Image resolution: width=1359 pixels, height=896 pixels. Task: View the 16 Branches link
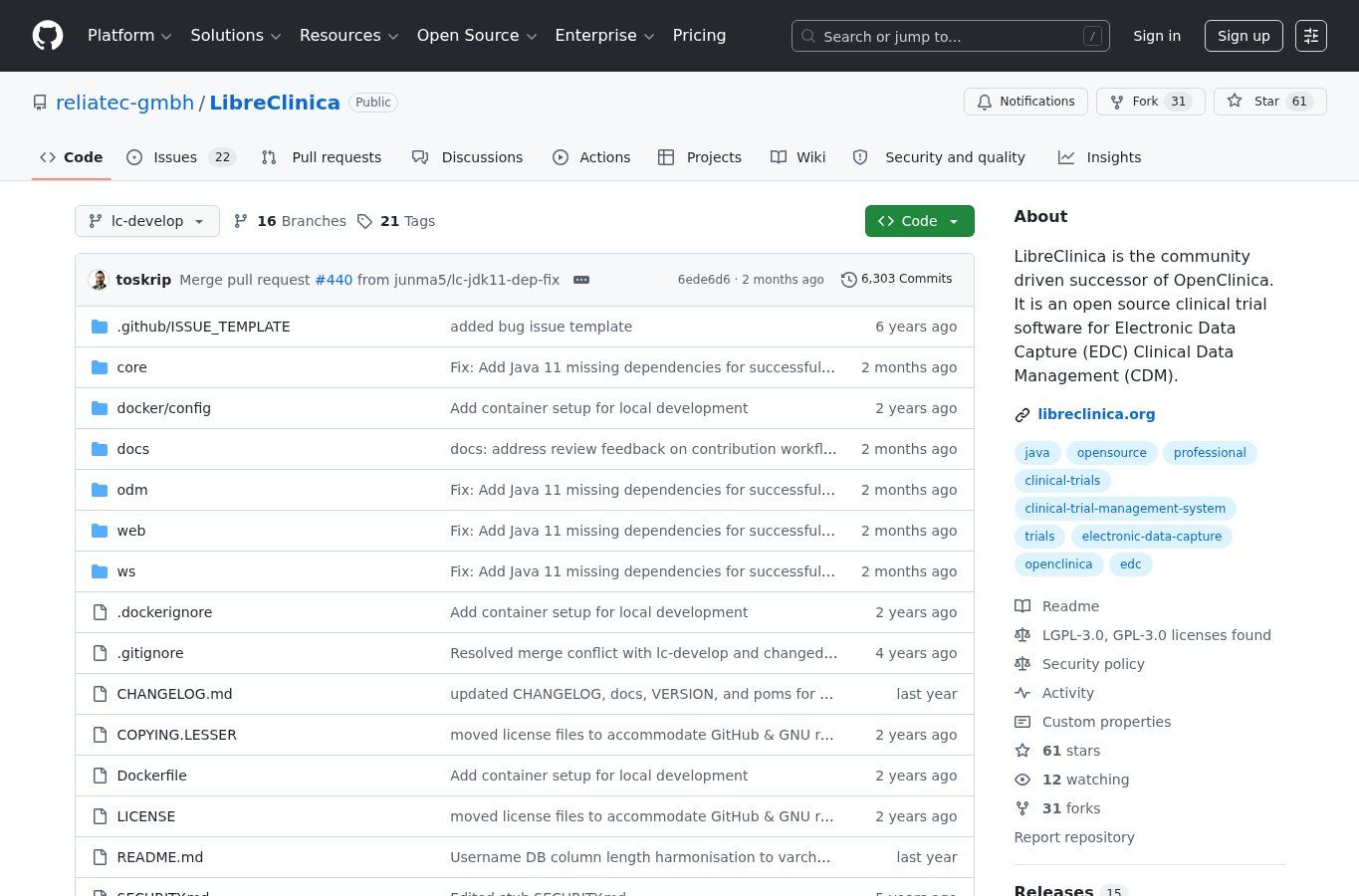(290, 221)
